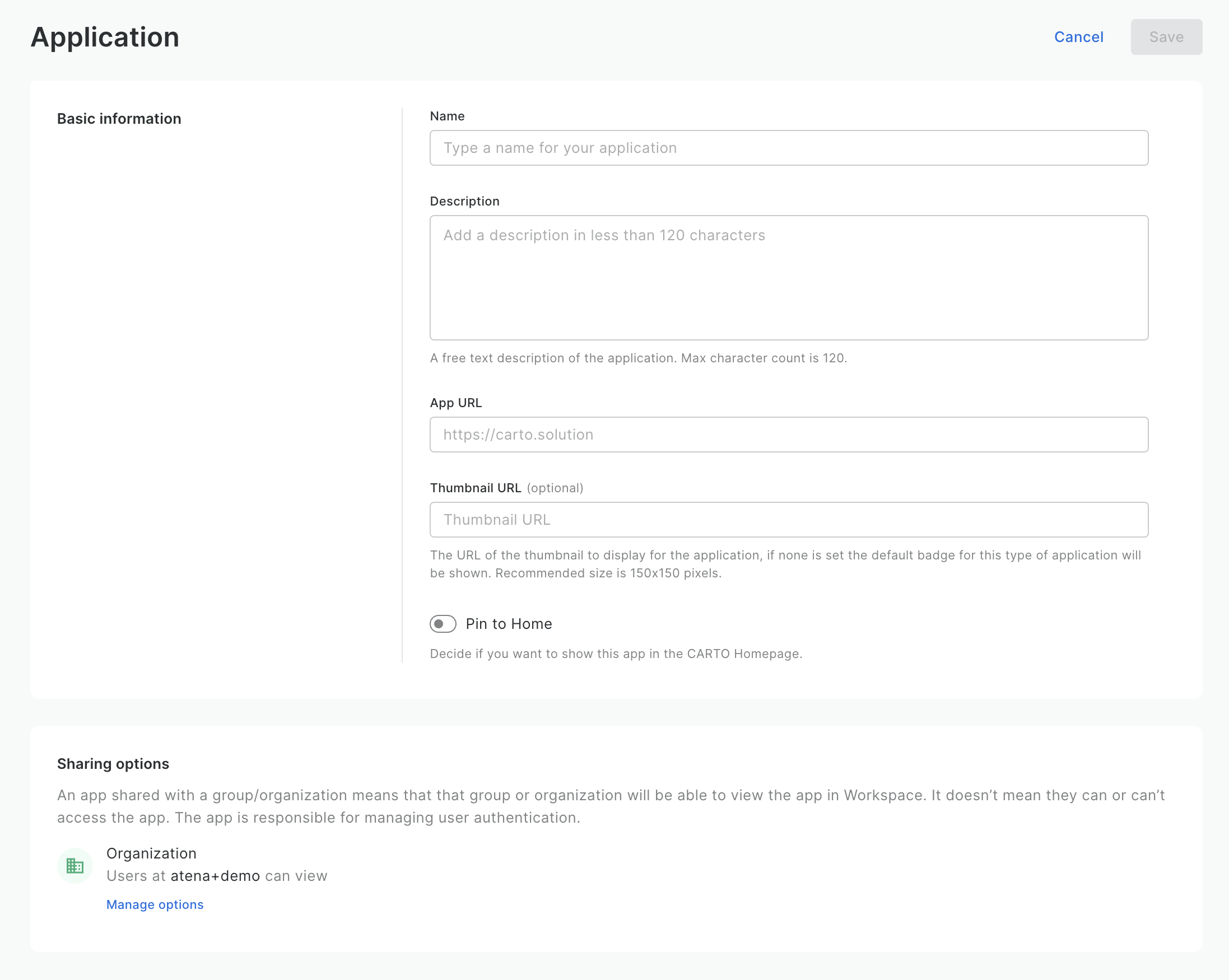Click the Basic information section heading
Viewport: 1229px width, 980px height.
119,119
